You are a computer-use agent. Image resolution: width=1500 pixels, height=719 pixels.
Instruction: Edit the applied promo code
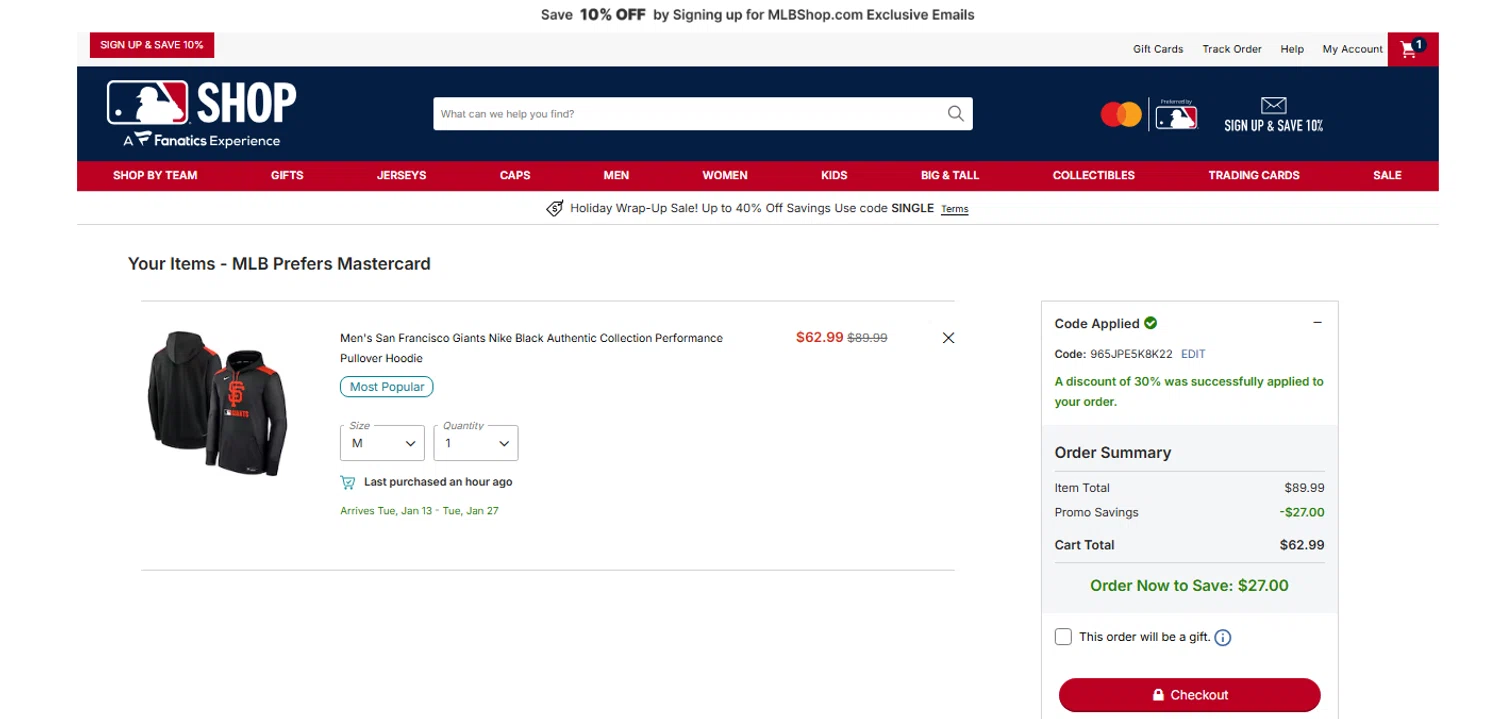pos(1193,354)
